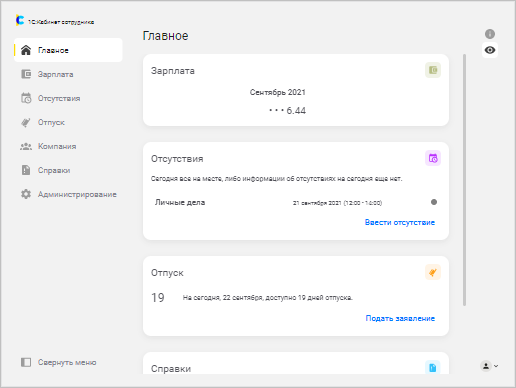This screenshot has height=388, width=516.
Task: Click the document icon for Справки
Action: [x=26, y=170]
